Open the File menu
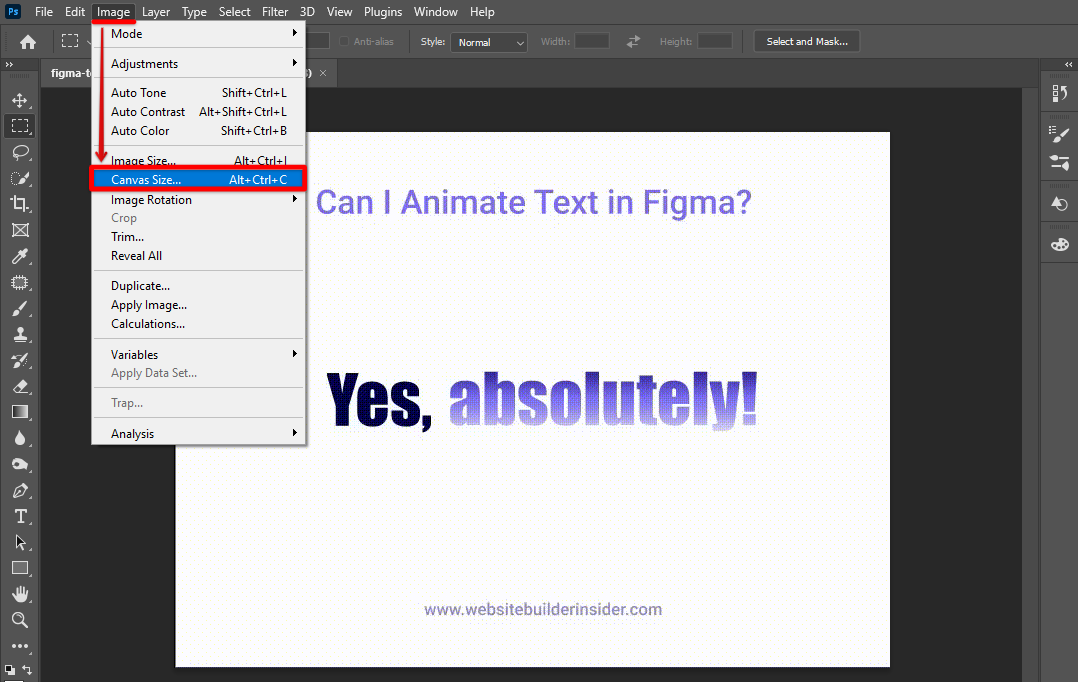This screenshot has height=682, width=1078. pos(44,12)
